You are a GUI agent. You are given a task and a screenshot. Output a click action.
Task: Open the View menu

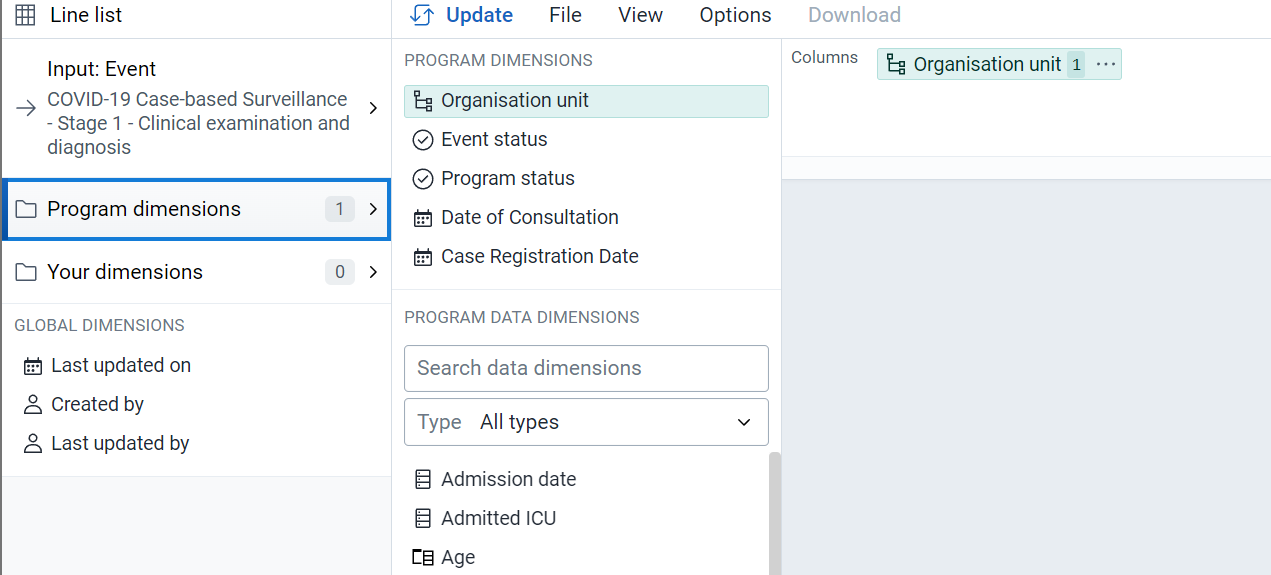click(x=640, y=15)
